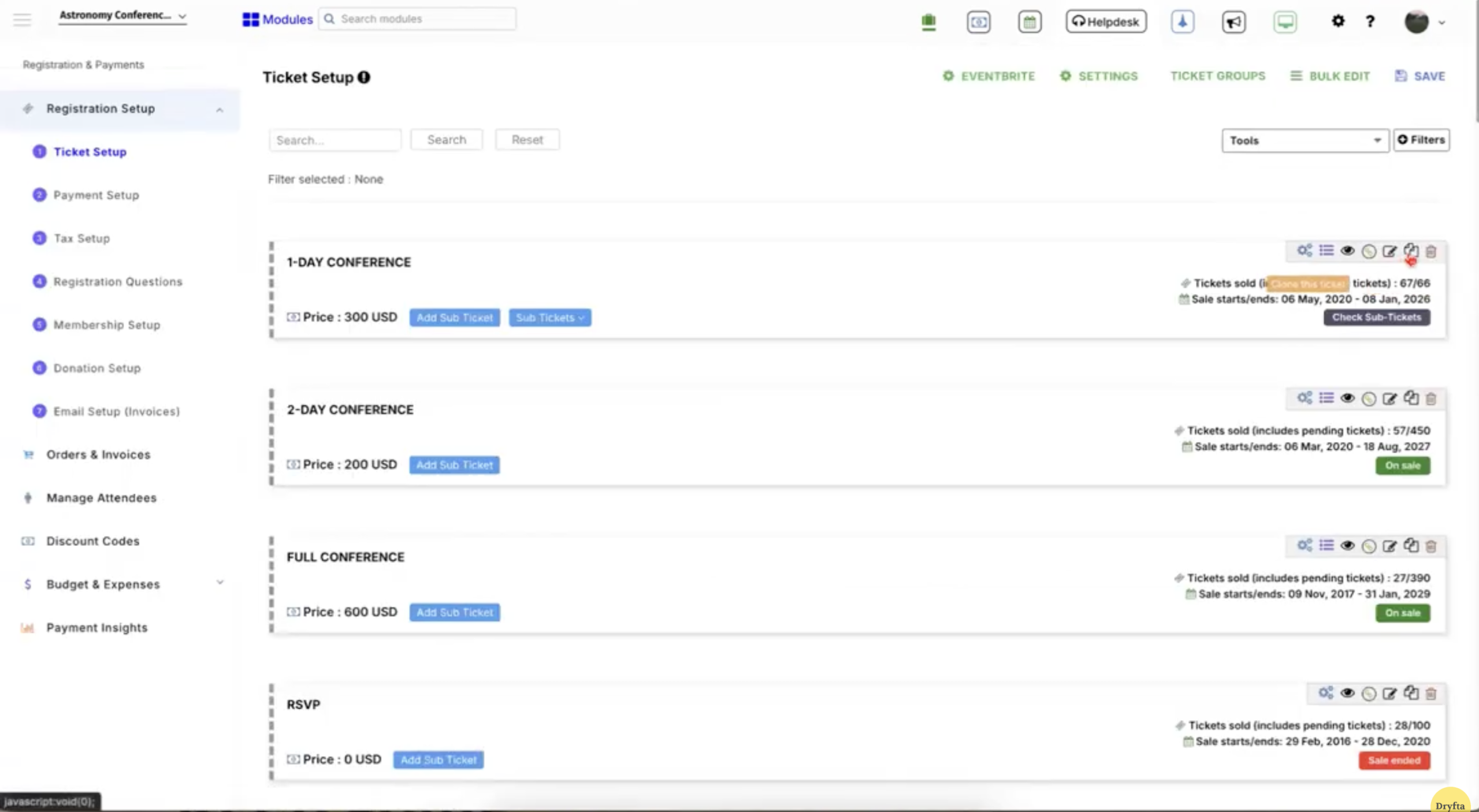1479x812 pixels.
Task: Toggle visibility eye on 2-Day Conference ticket
Action: pos(1347,398)
